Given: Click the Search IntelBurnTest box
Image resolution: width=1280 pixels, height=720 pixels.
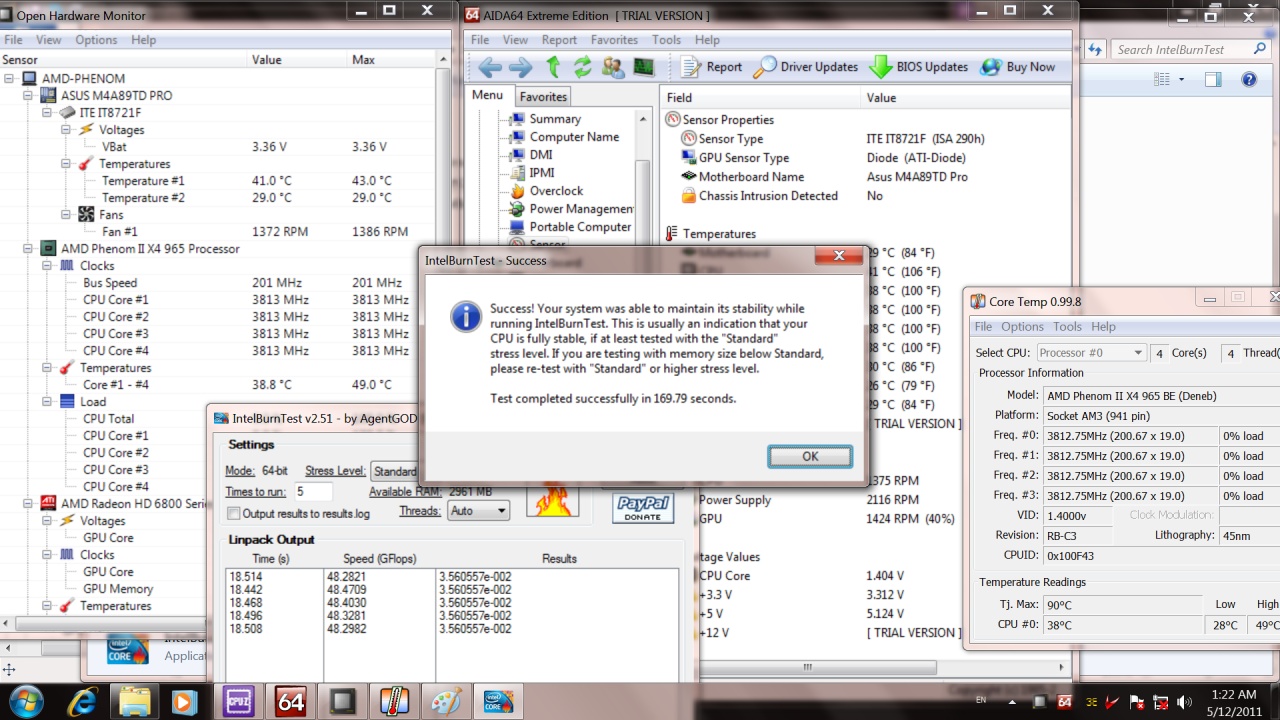Looking at the screenshot, I should (1189, 49).
